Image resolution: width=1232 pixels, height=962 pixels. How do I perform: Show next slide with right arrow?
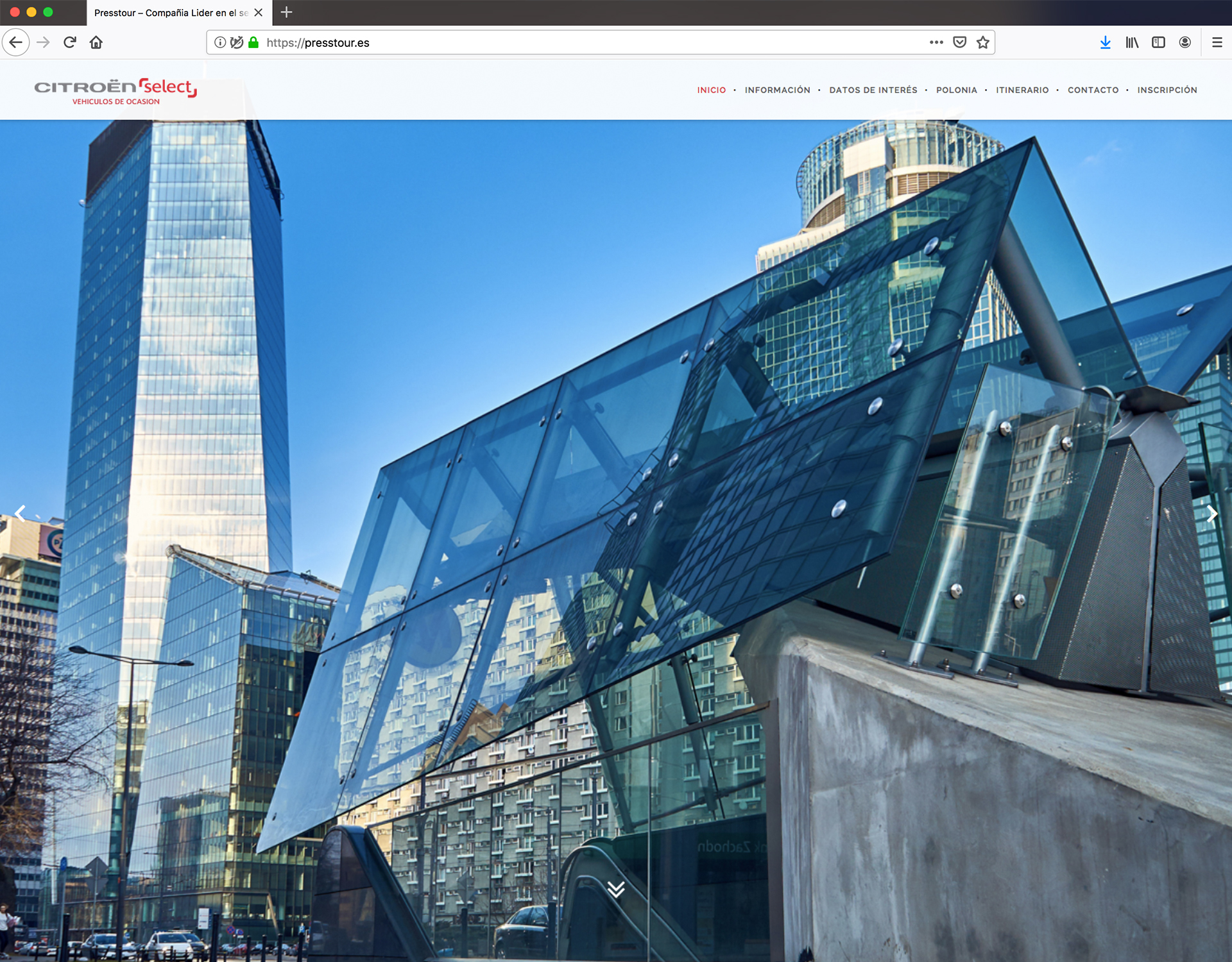pyautogui.click(x=1211, y=514)
